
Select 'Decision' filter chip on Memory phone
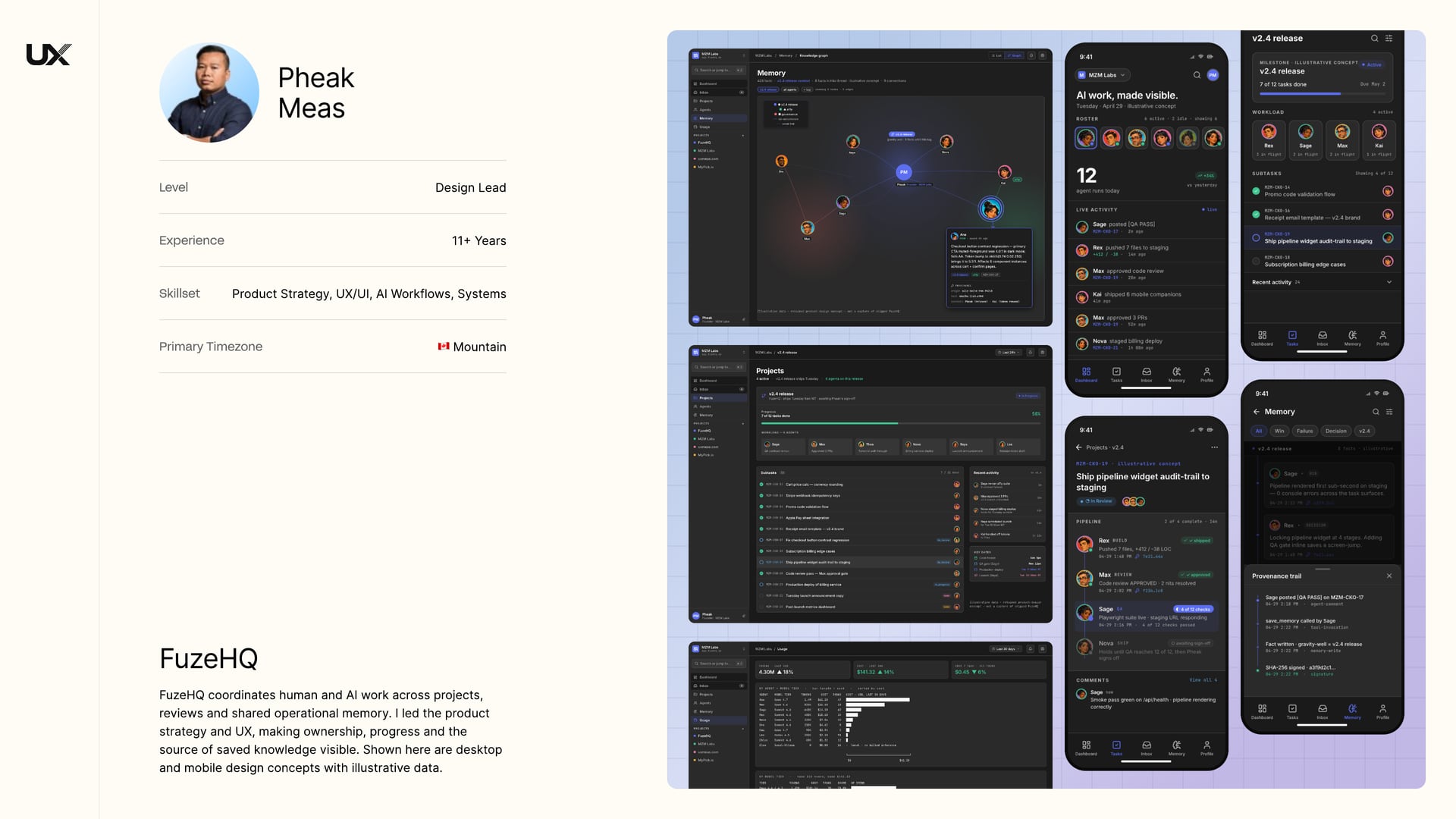pos(1336,431)
